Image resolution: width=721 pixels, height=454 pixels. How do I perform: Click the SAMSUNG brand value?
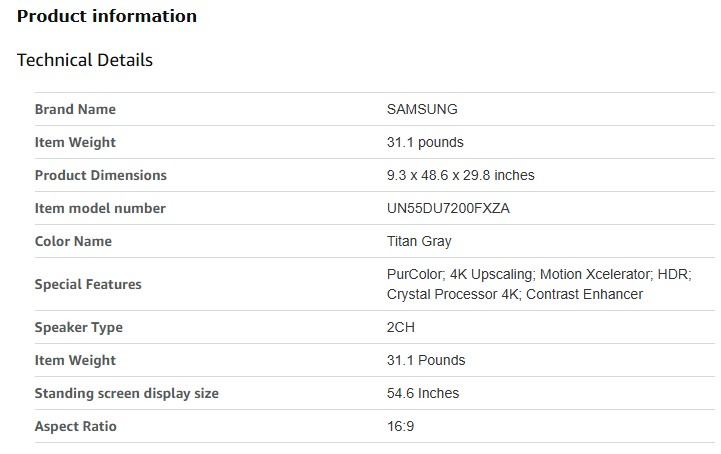coord(422,109)
